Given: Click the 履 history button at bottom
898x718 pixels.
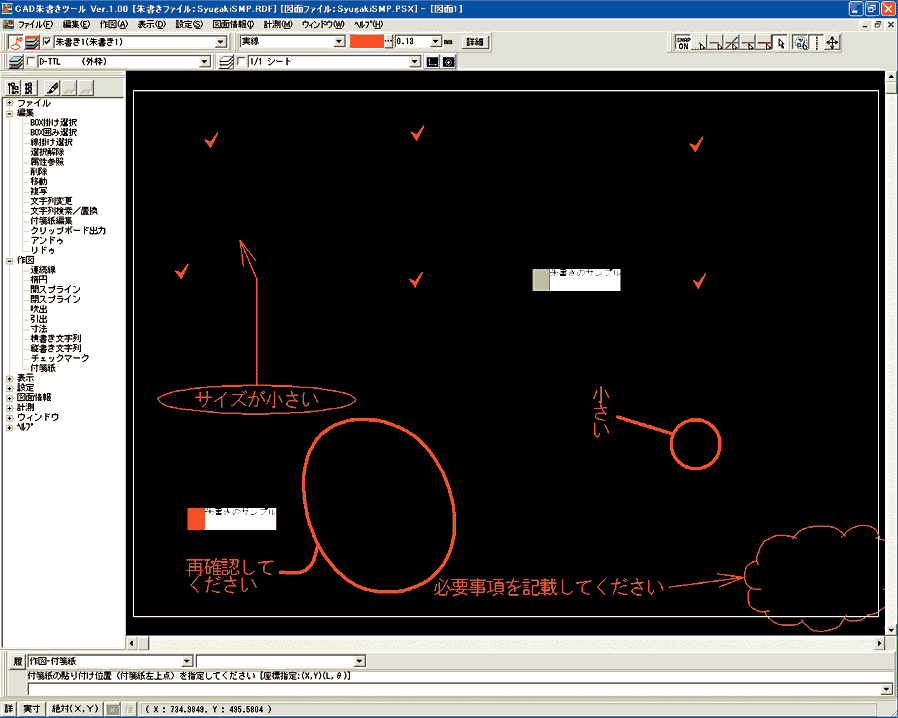Looking at the screenshot, I should click(x=18, y=661).
